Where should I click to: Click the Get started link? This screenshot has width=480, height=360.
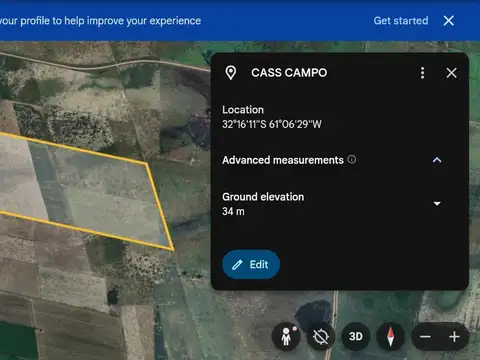point(401,21)
